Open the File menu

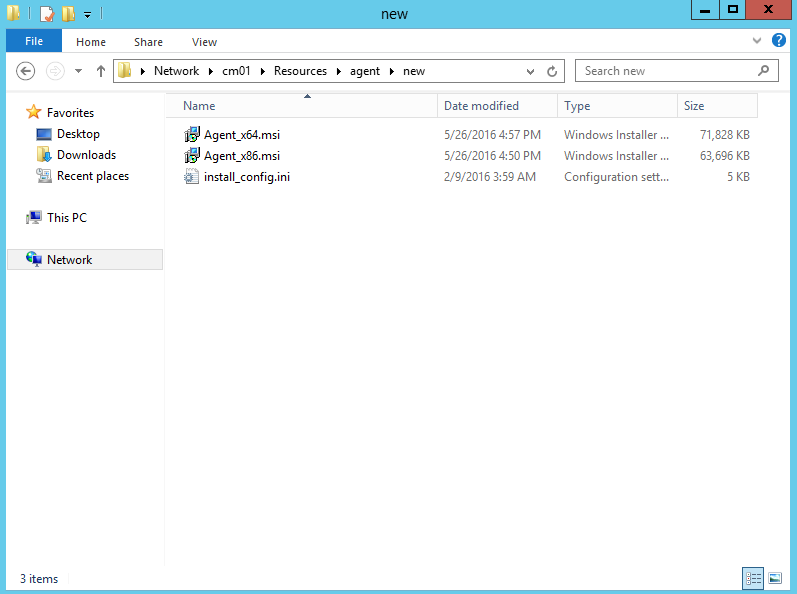tap(33, 42)
